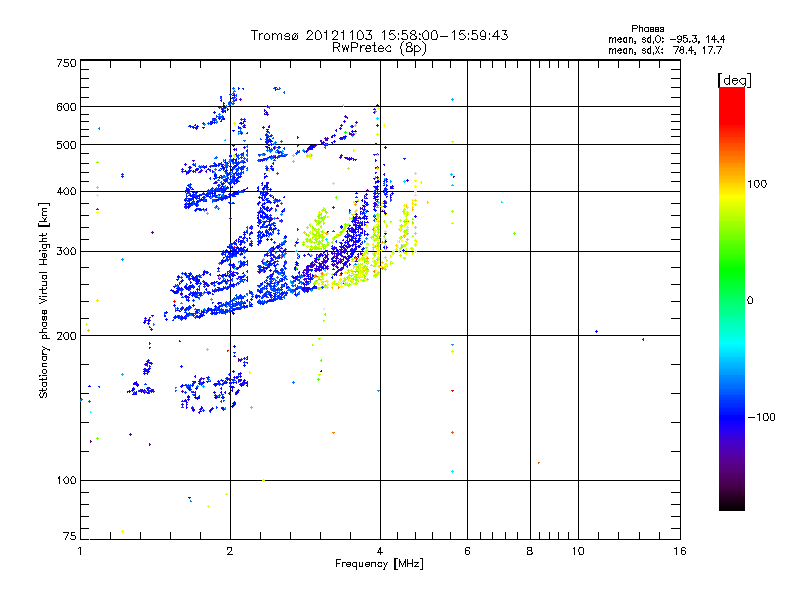Click the x-axis tick label '2'
This screenshot has height=600, width=800.
230,552
